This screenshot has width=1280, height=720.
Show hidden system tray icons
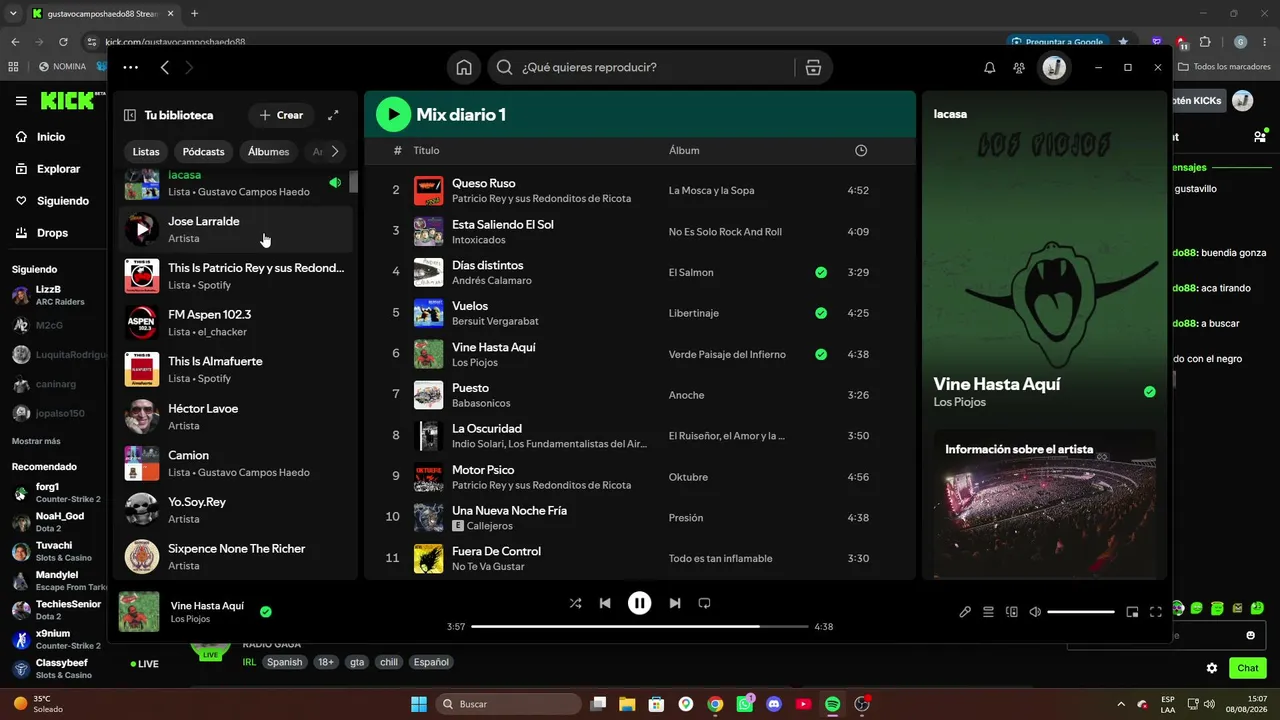1120,704
